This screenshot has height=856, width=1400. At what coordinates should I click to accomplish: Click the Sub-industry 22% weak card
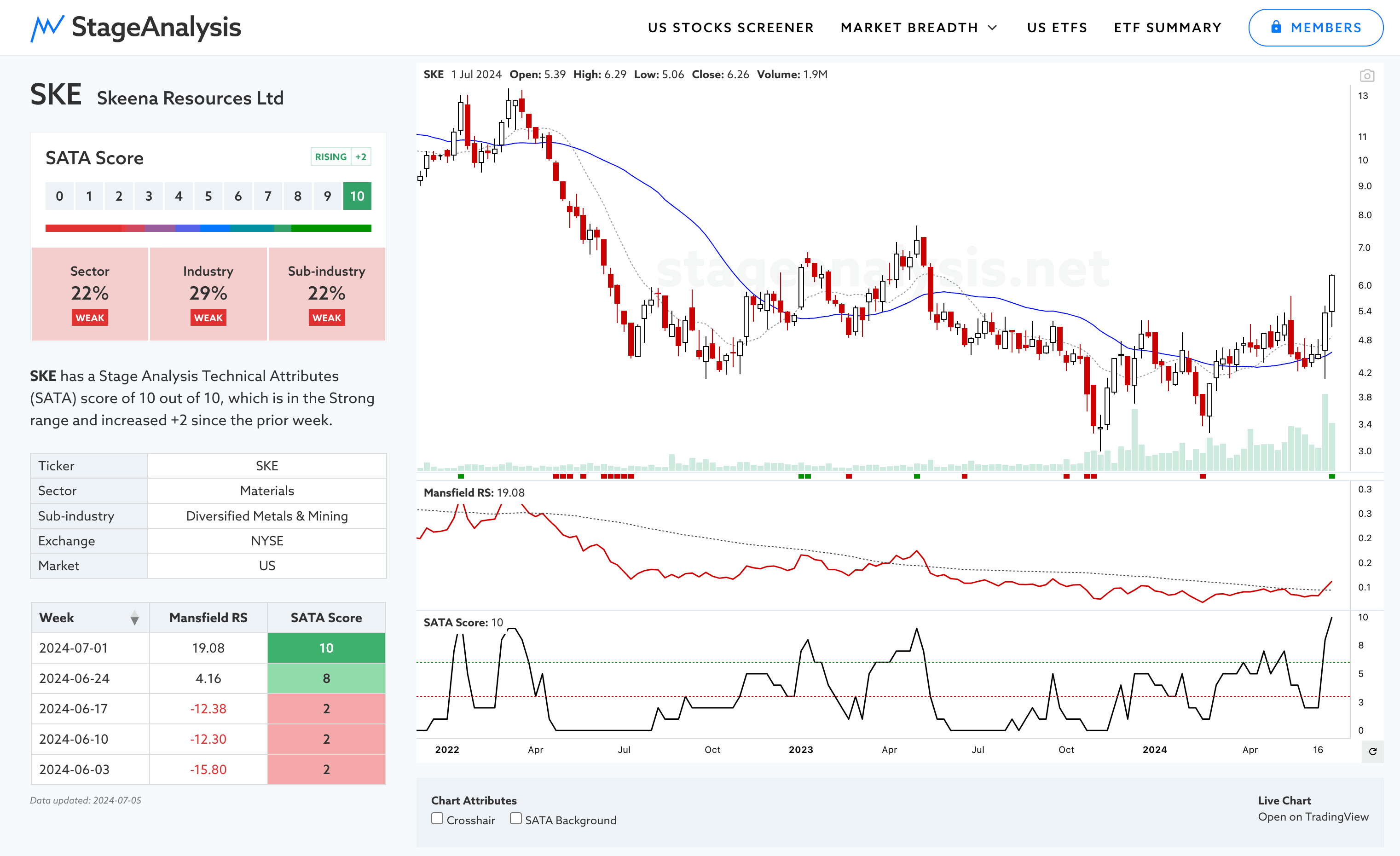(327, 294)
